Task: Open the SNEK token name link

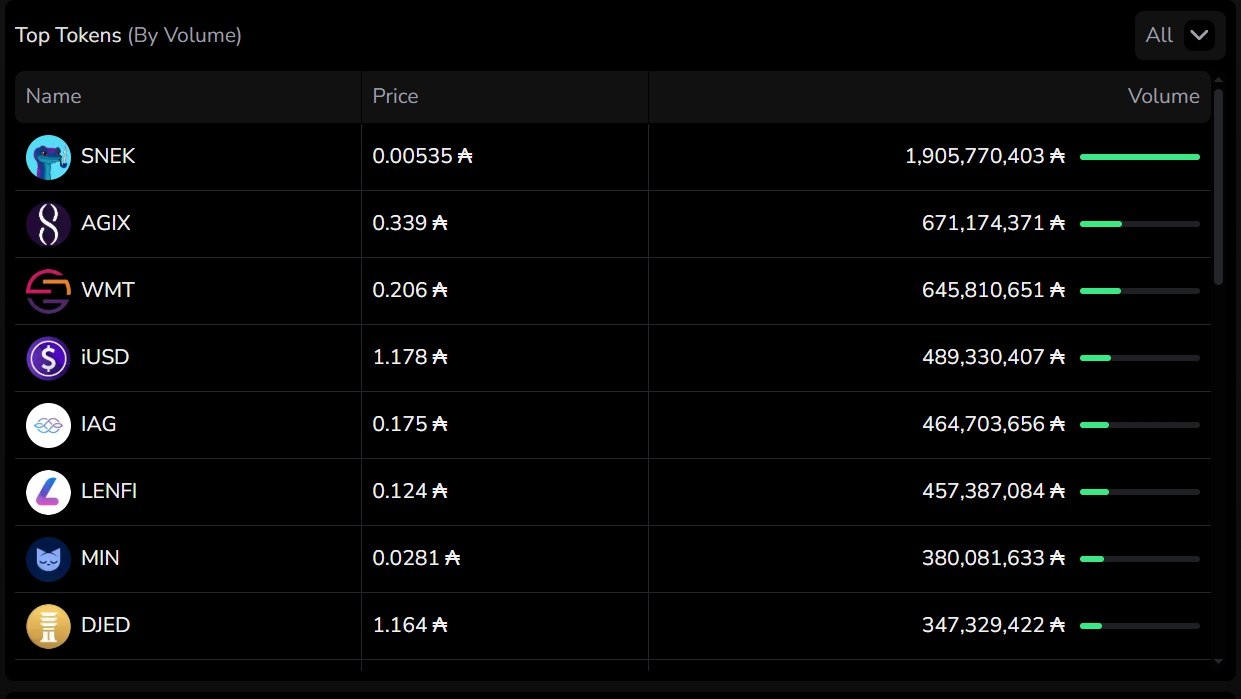Action: click(x=108, y=157)
